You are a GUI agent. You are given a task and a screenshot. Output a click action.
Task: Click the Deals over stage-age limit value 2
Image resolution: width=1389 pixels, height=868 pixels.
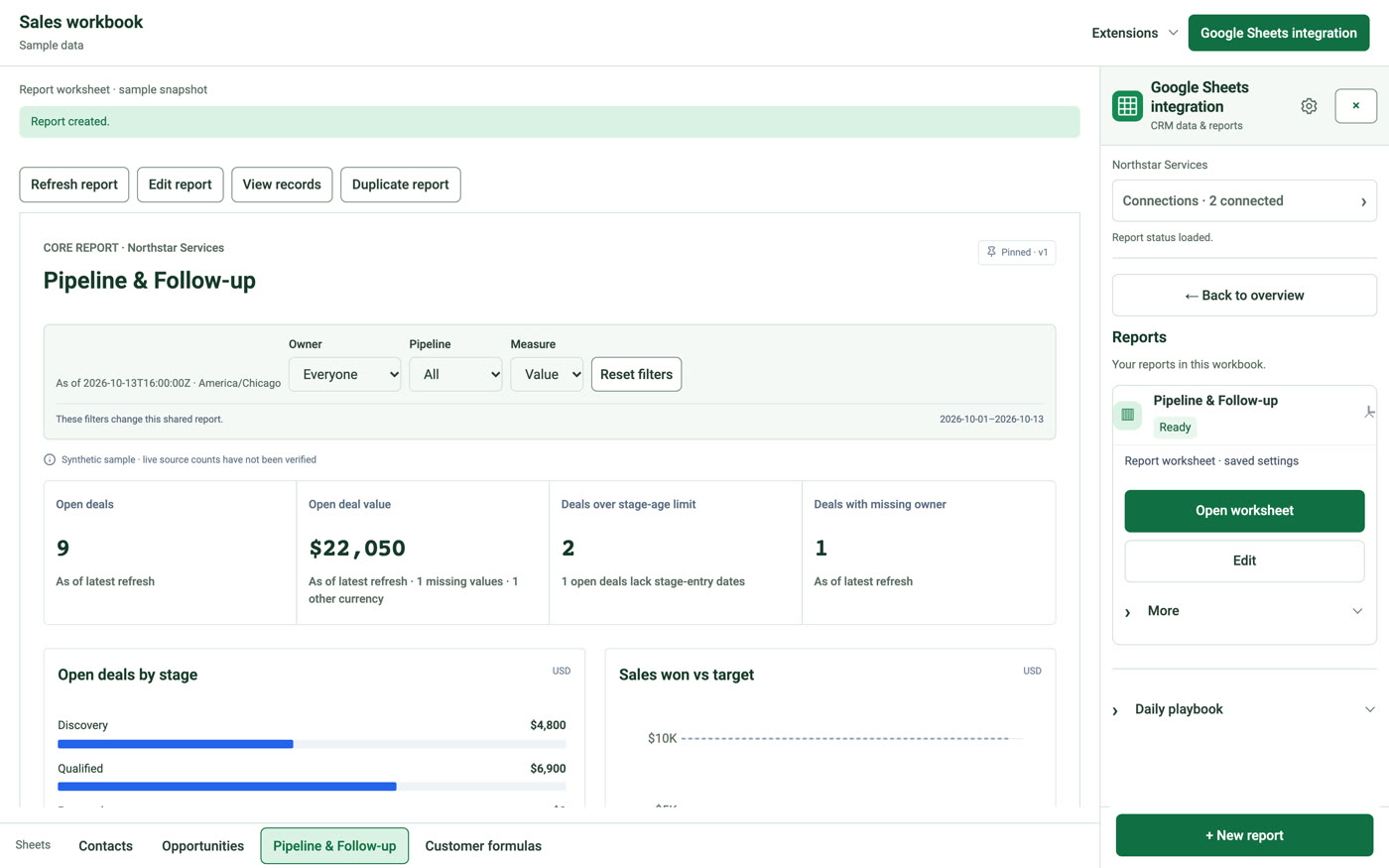(x=568, y=549)
